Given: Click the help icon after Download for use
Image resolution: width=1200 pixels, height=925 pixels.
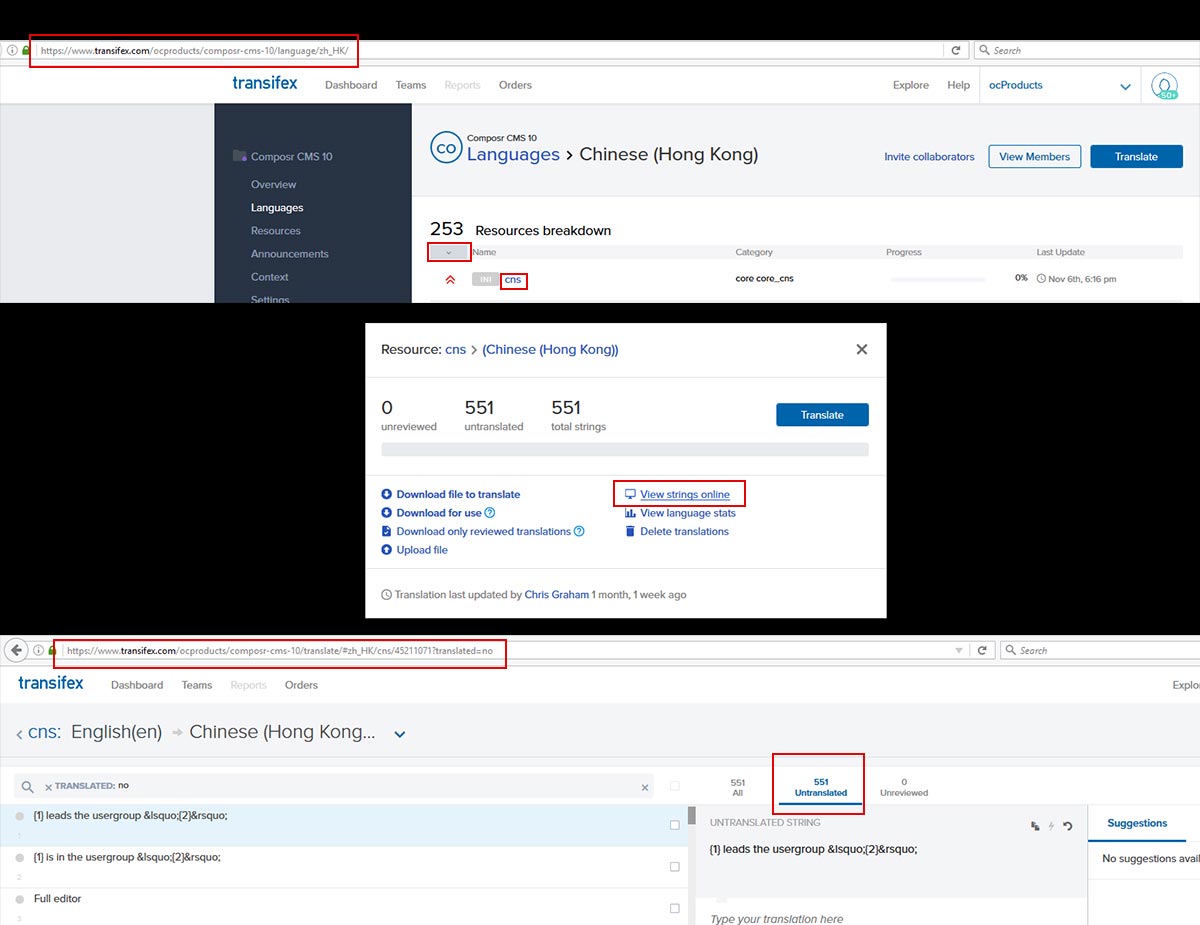Looking at the screenshot, I should coord(490,513).
